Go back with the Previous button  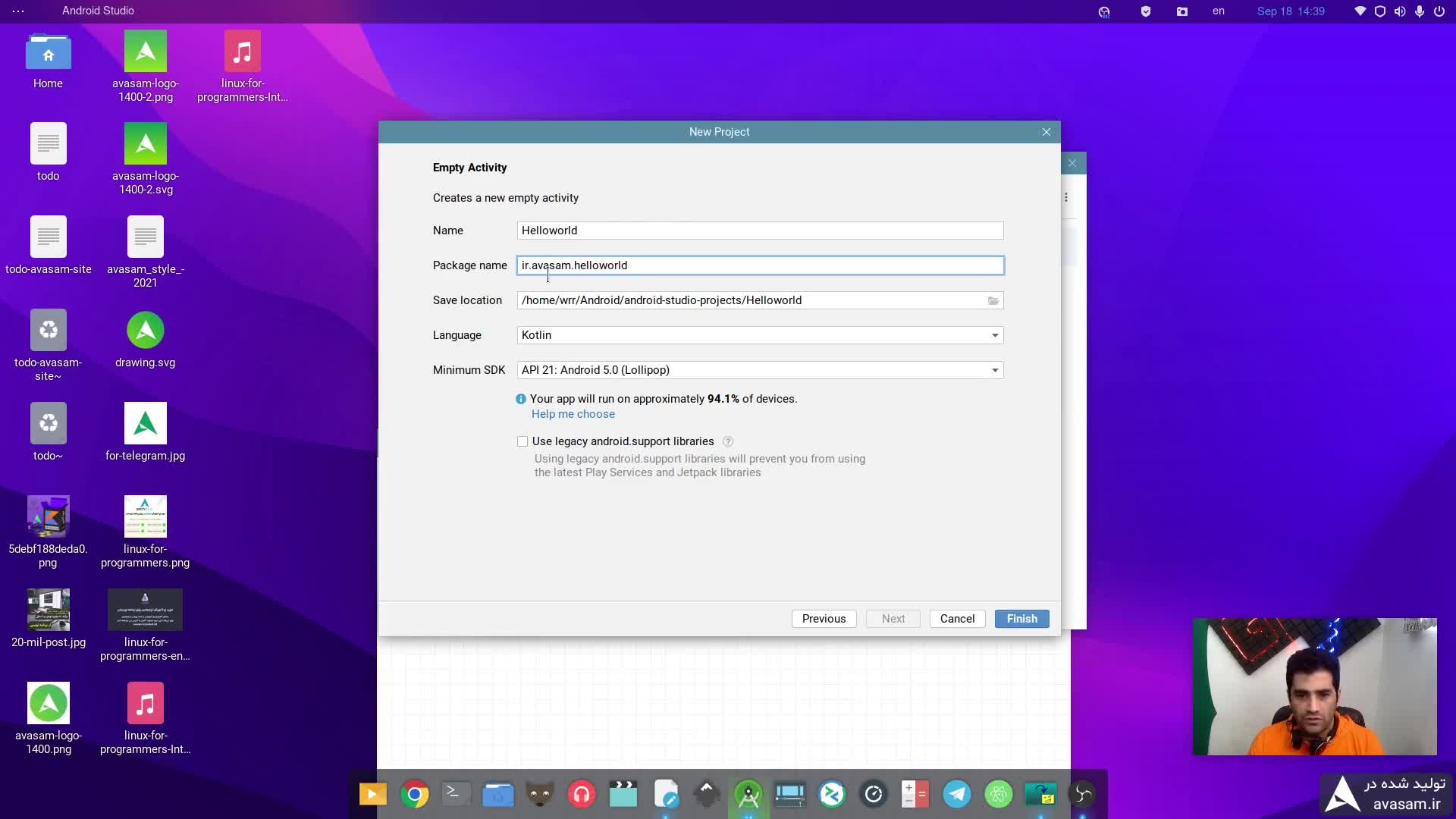pos(824,619)
